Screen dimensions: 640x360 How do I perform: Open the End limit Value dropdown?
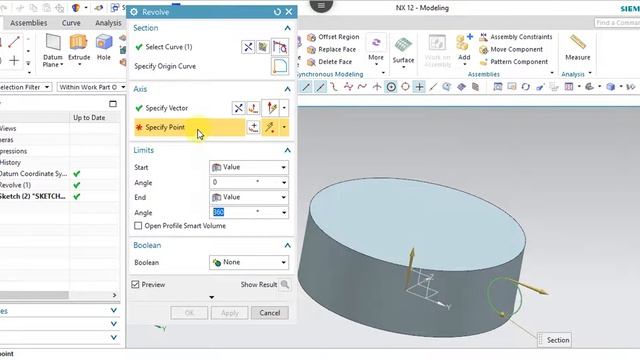(x=249, y=198)
